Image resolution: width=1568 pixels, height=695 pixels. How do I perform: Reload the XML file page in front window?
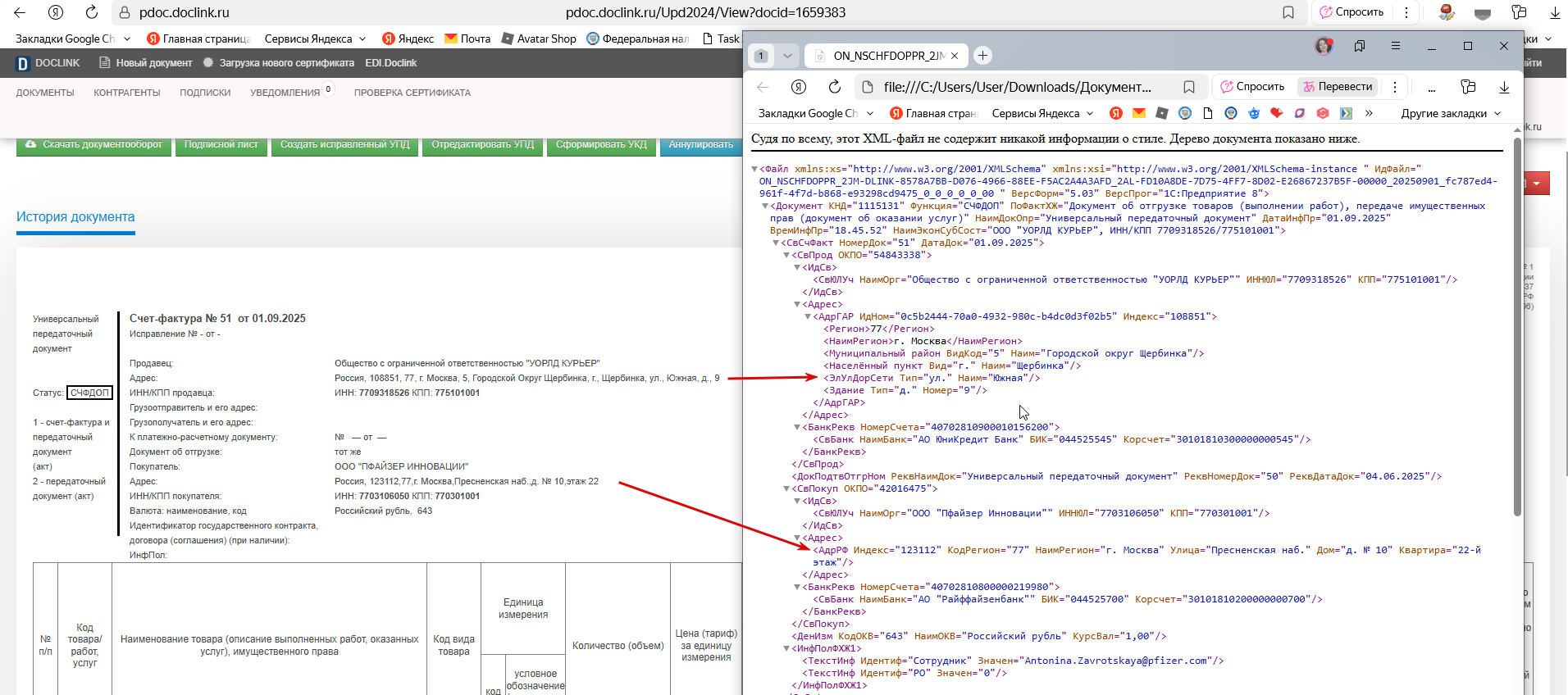click(x=835, y=87)
